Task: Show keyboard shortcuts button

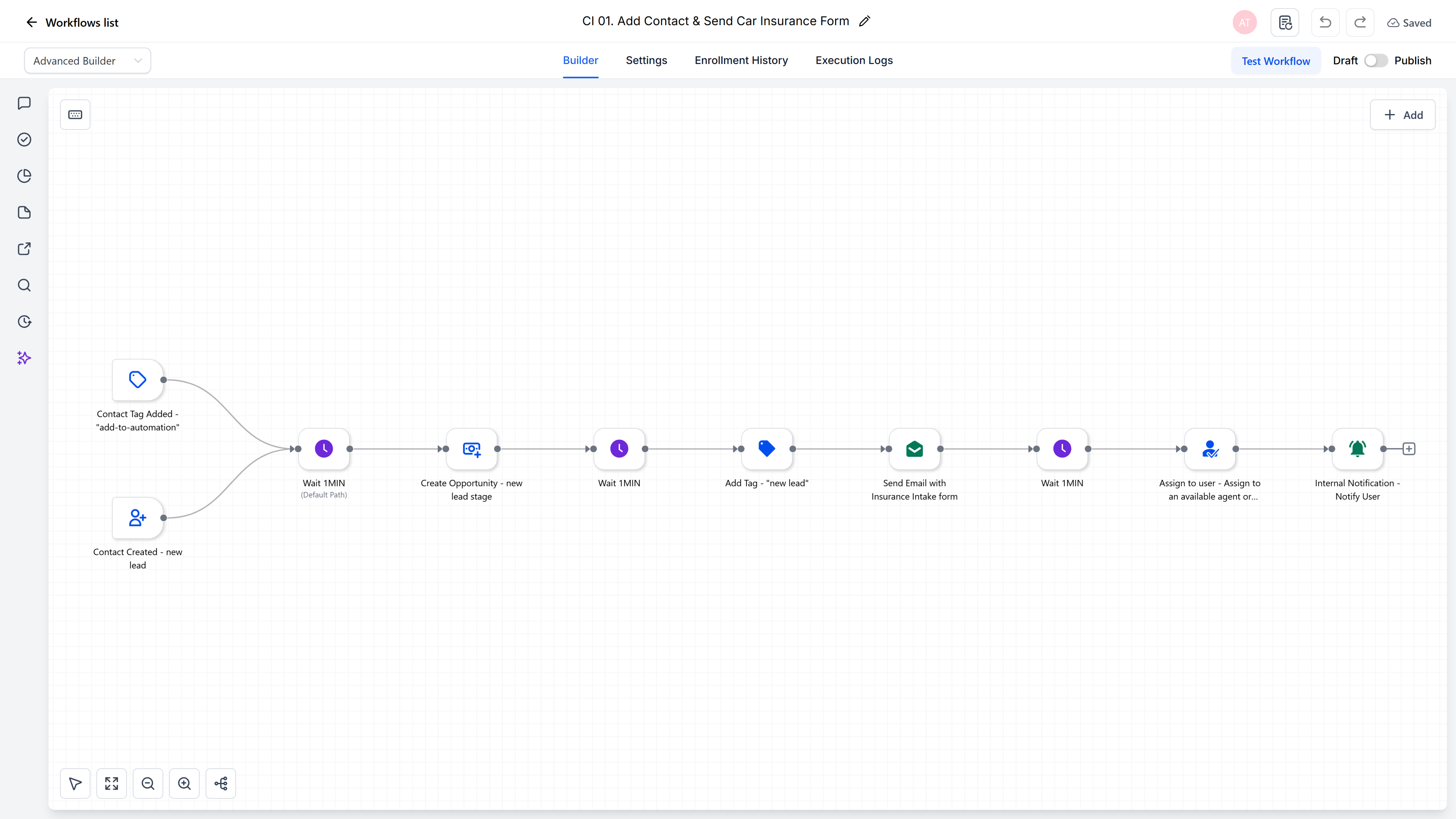Action: 75,115
